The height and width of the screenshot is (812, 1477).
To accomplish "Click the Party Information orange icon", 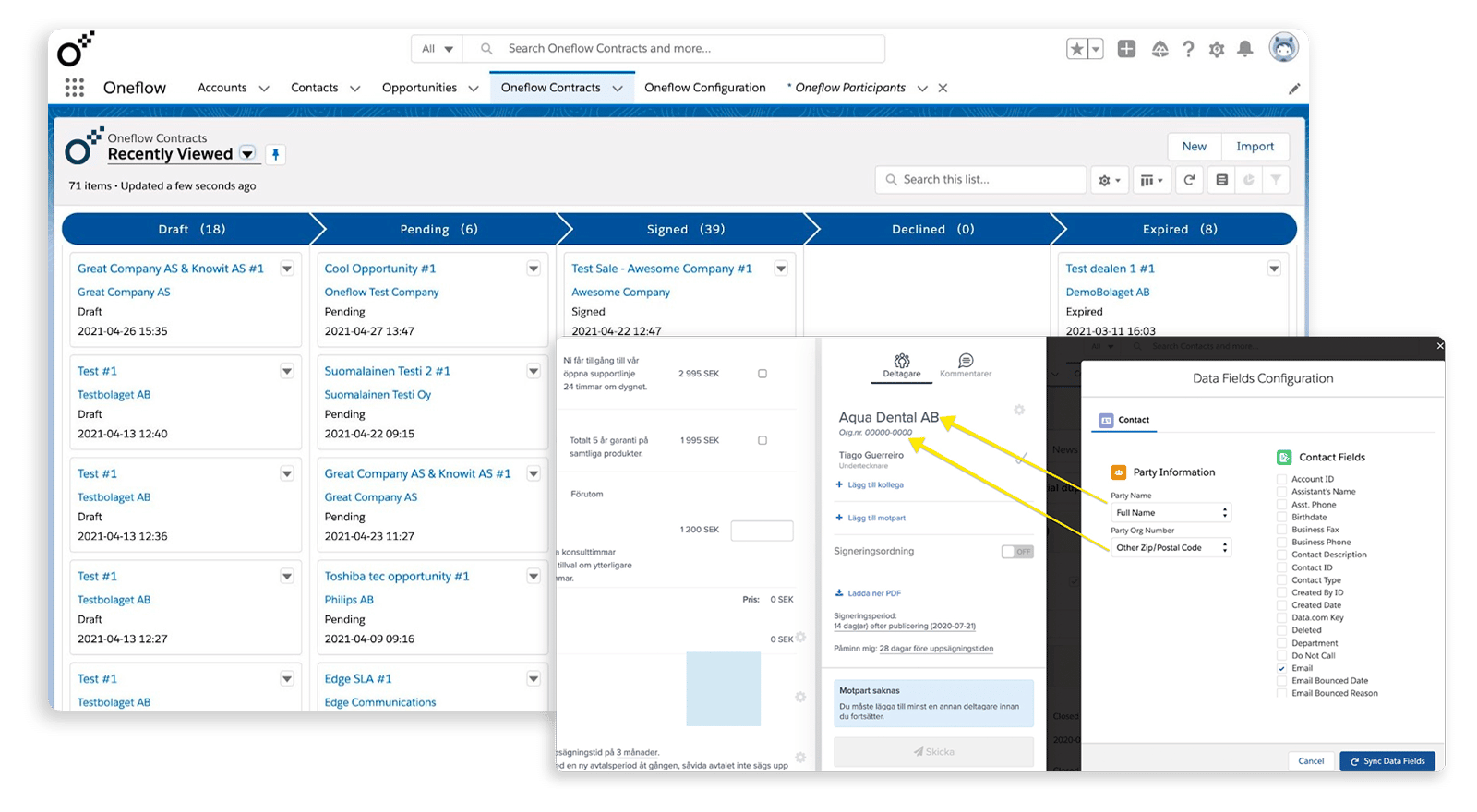I will 1119,472.
